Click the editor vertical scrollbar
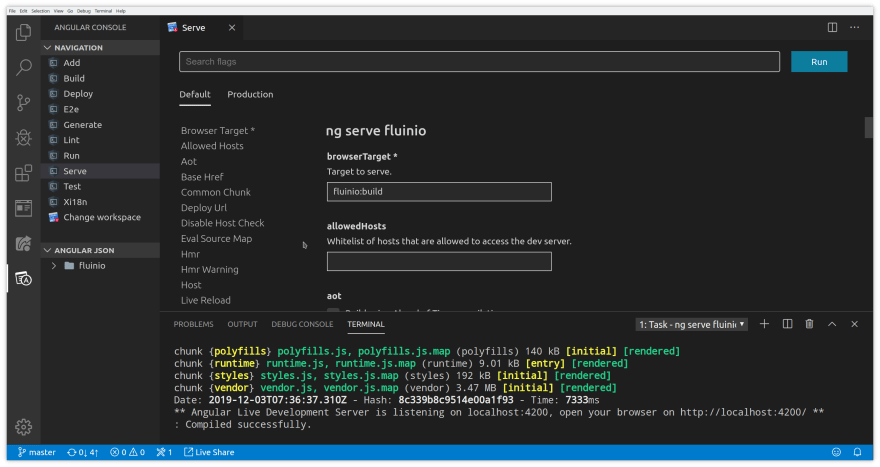 (868, 127)
